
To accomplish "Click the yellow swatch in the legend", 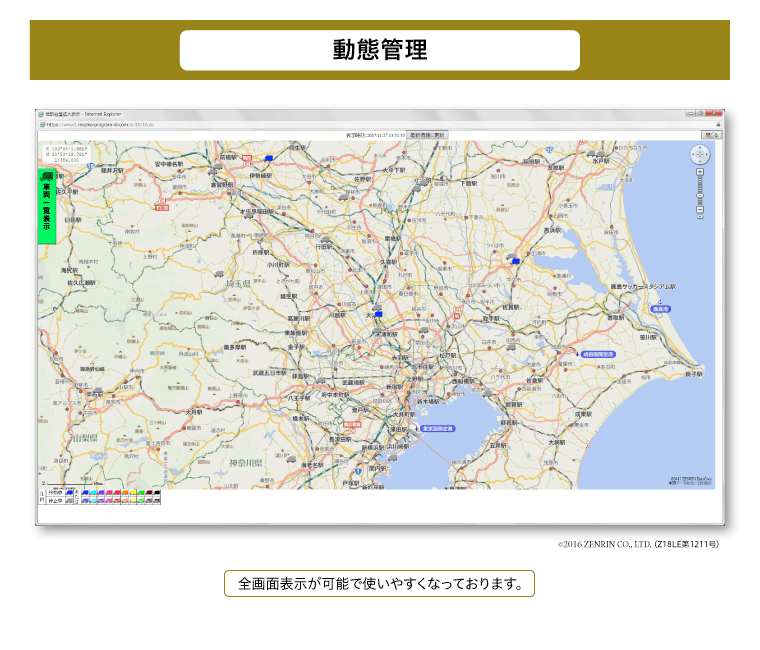I will coord(131,492).
